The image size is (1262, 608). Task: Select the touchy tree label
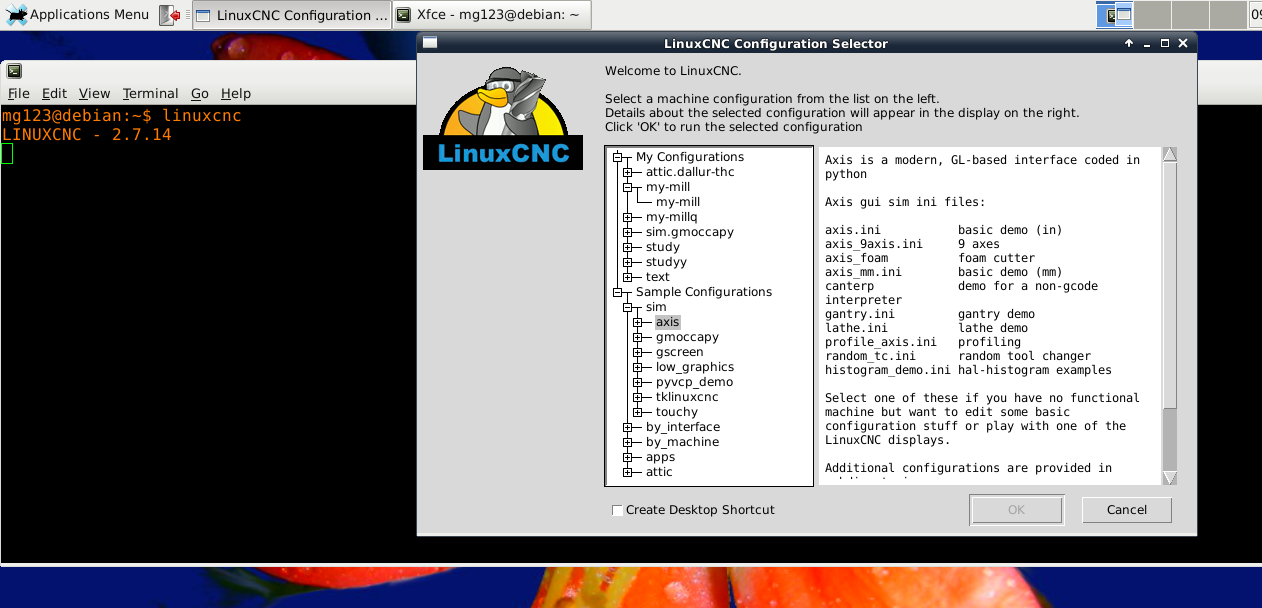coord(677,412)
